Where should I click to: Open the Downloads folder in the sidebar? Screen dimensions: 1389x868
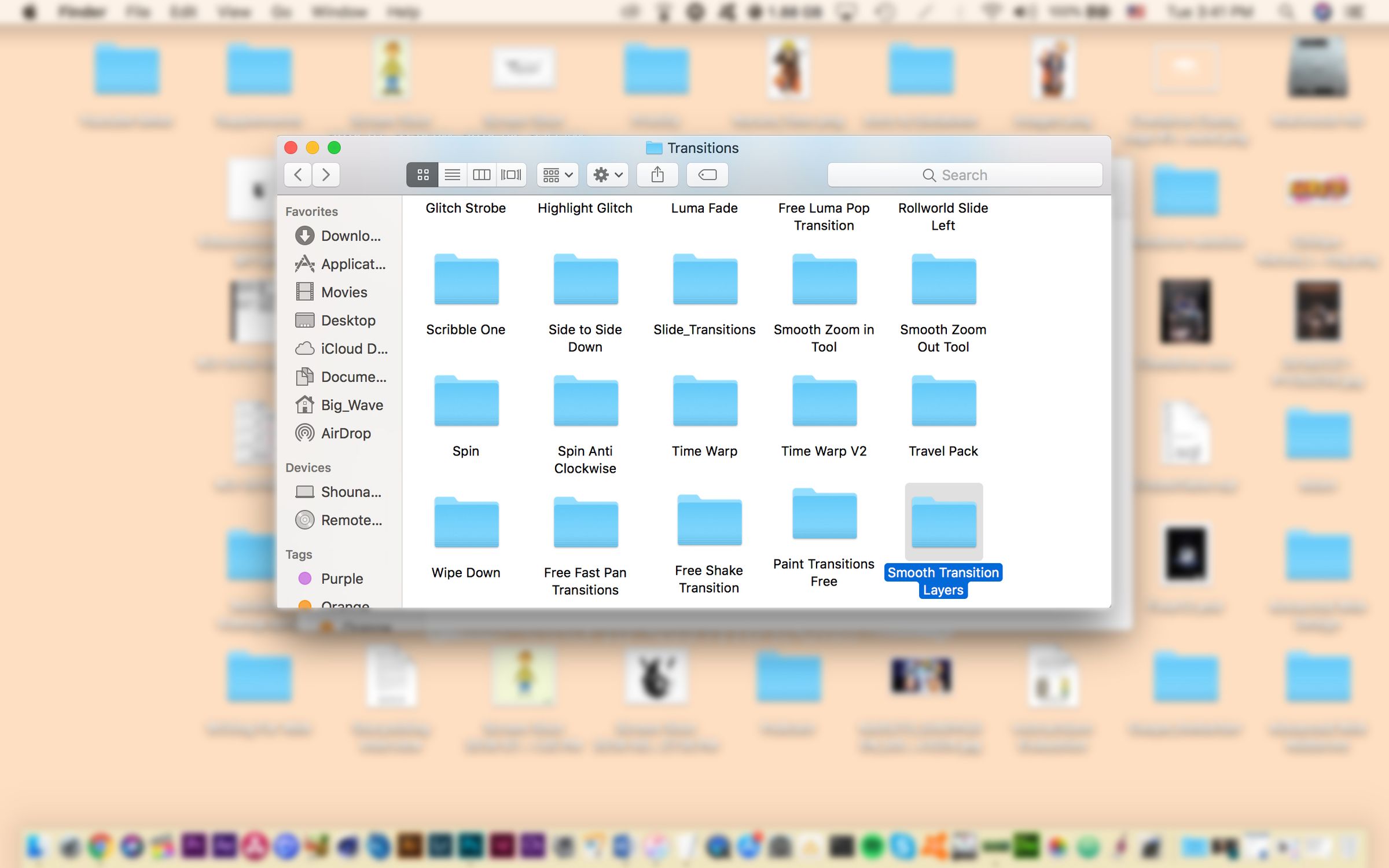pyautogui.click(x=347, y=236)
